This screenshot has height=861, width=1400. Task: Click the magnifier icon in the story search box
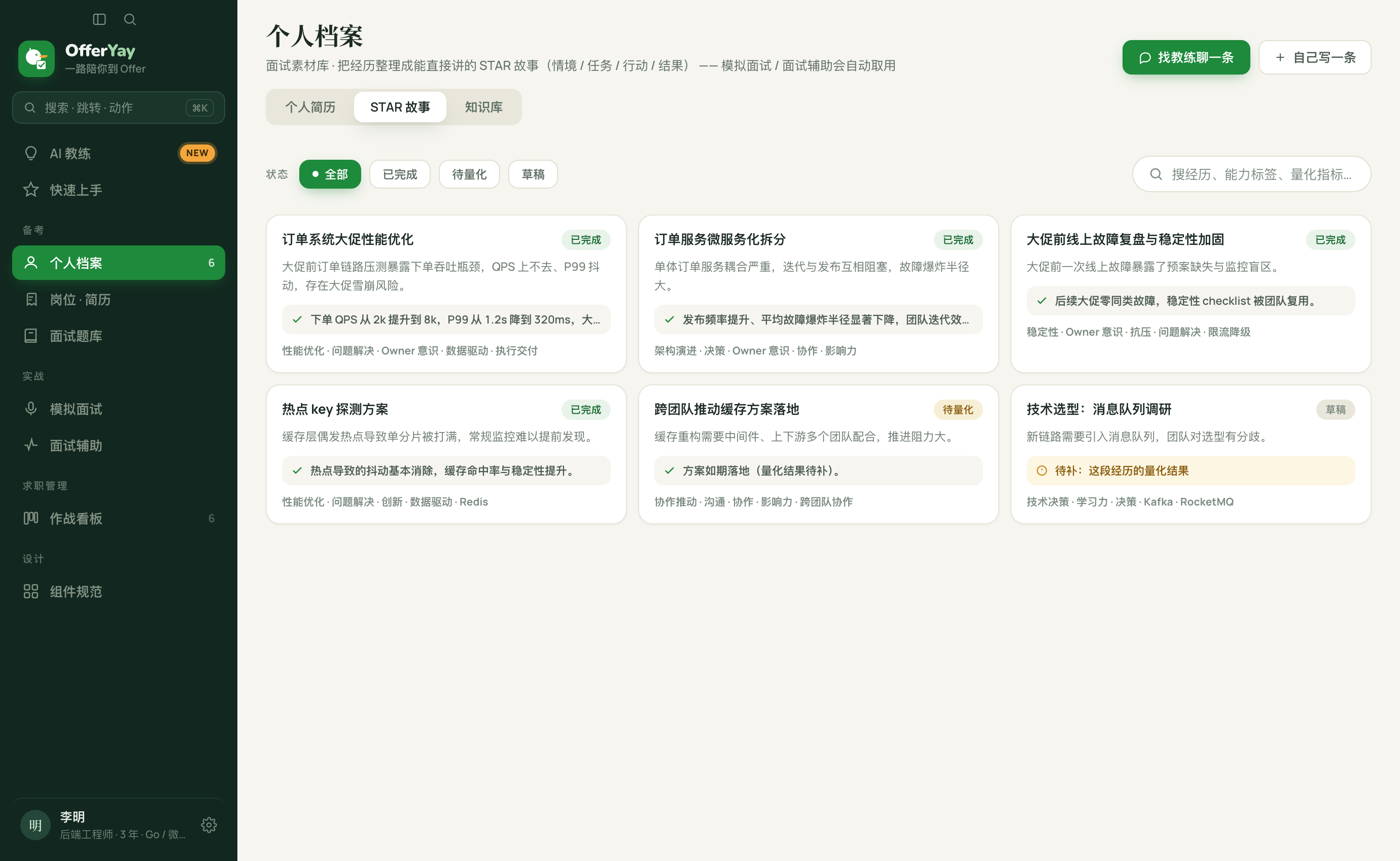coord(1156,174)
